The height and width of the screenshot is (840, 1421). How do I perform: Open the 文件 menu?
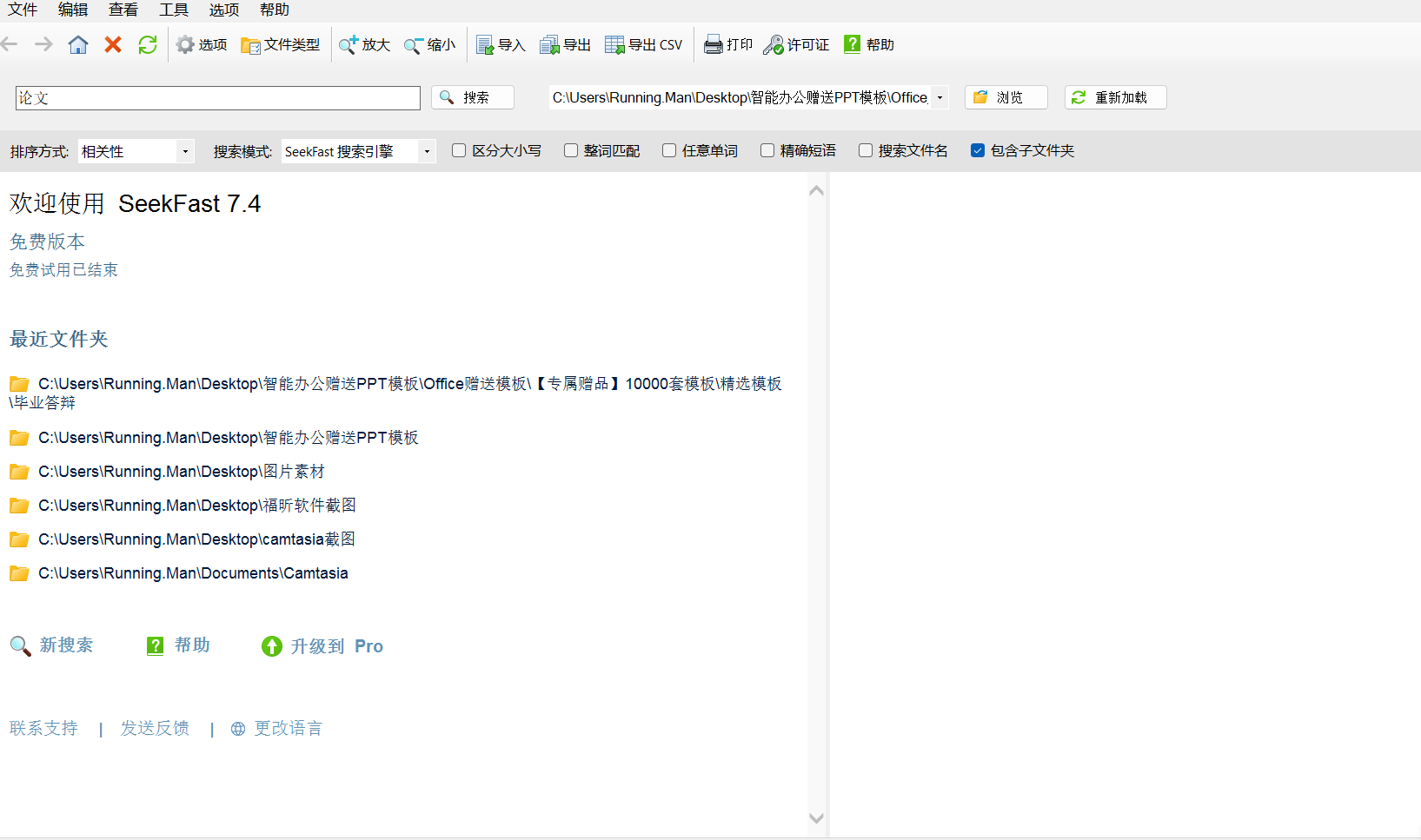pos(23,10)
